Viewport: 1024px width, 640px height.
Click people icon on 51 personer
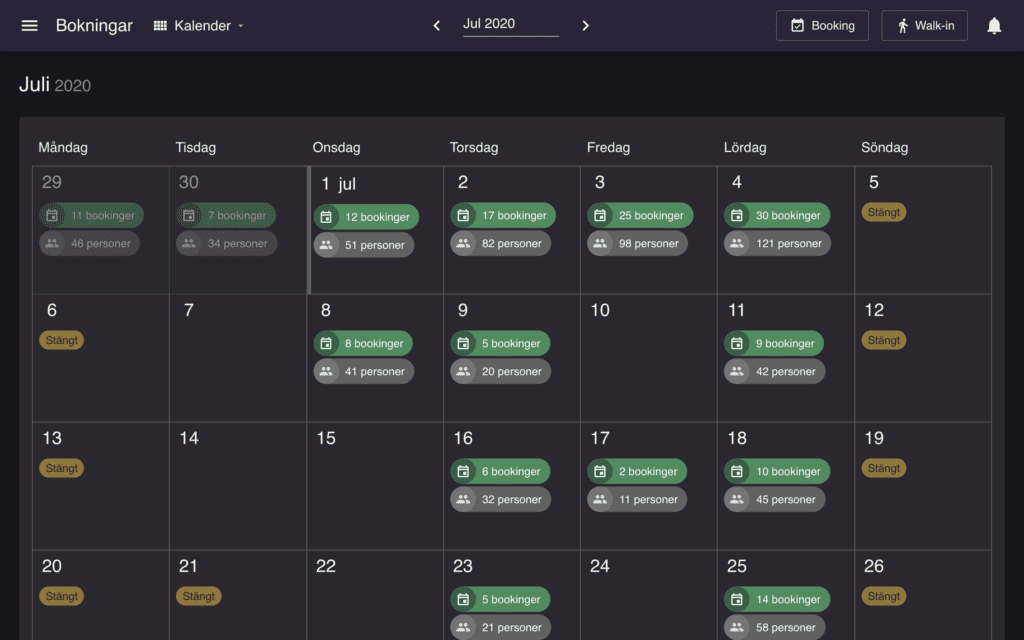point(327,245)
